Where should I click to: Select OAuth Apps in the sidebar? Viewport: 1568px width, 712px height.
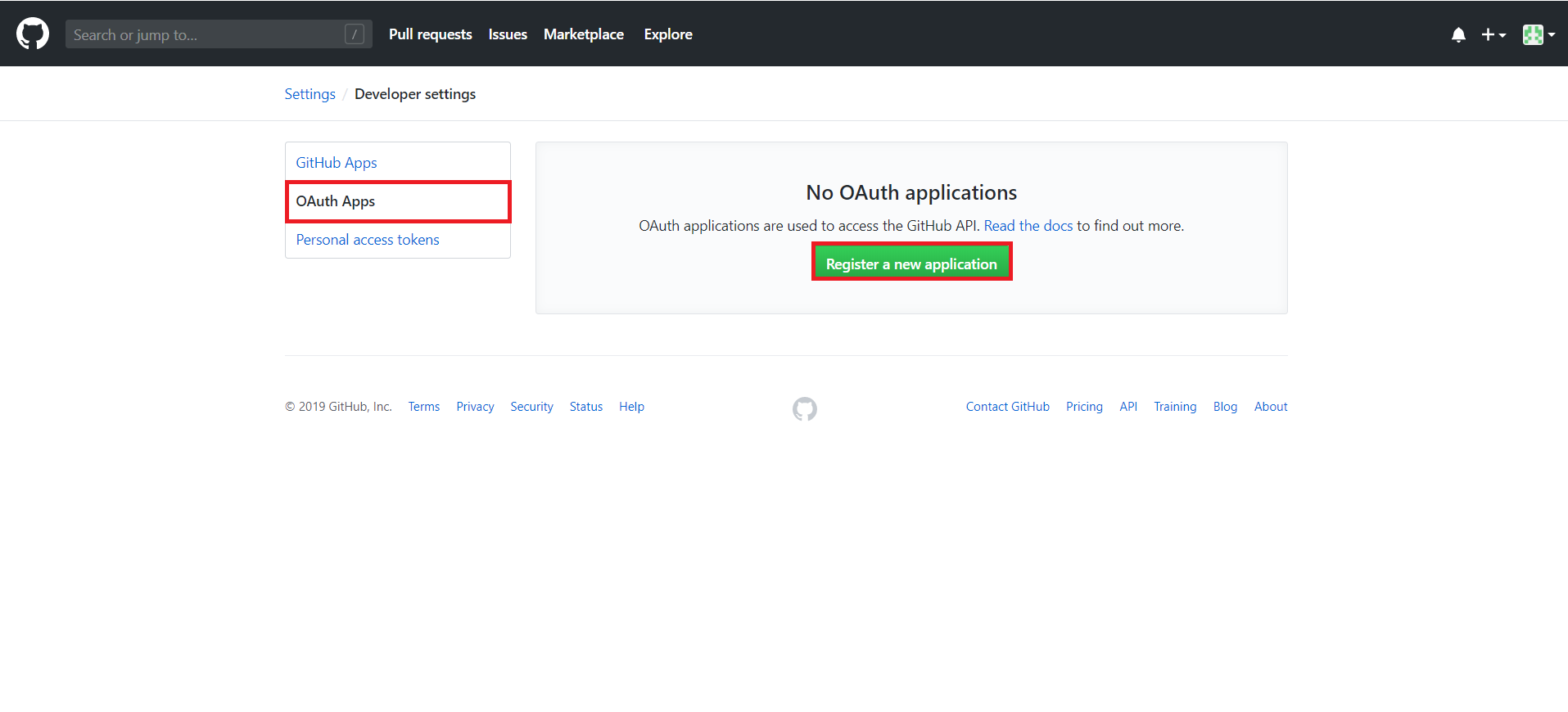click(x=398, y=201)
